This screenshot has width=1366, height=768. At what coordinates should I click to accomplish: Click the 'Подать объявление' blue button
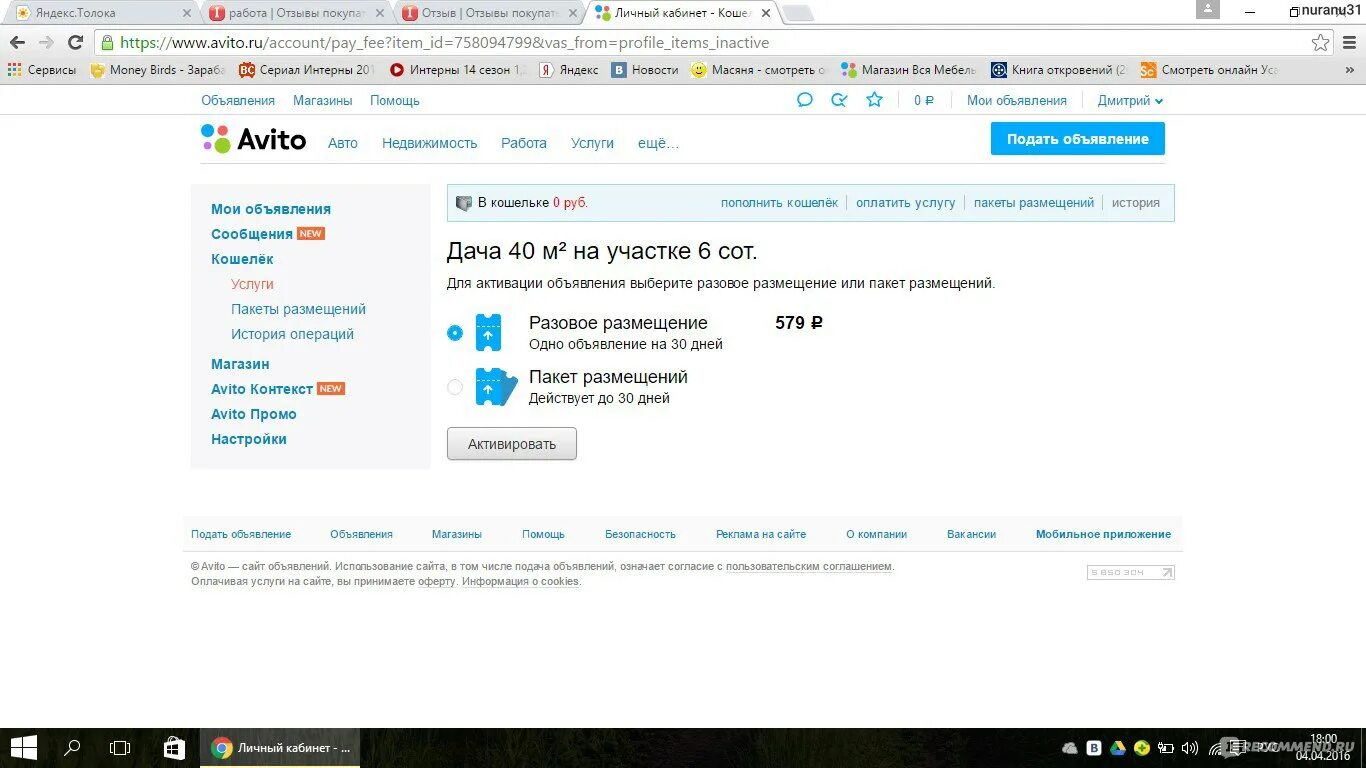[x=1077, y=139]
